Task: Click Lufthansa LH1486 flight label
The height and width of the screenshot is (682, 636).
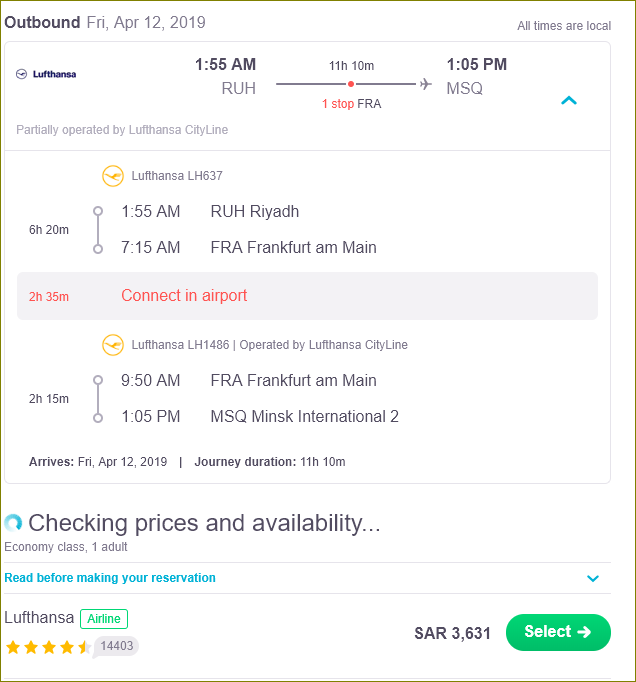Action: click(x=178, y=345)
